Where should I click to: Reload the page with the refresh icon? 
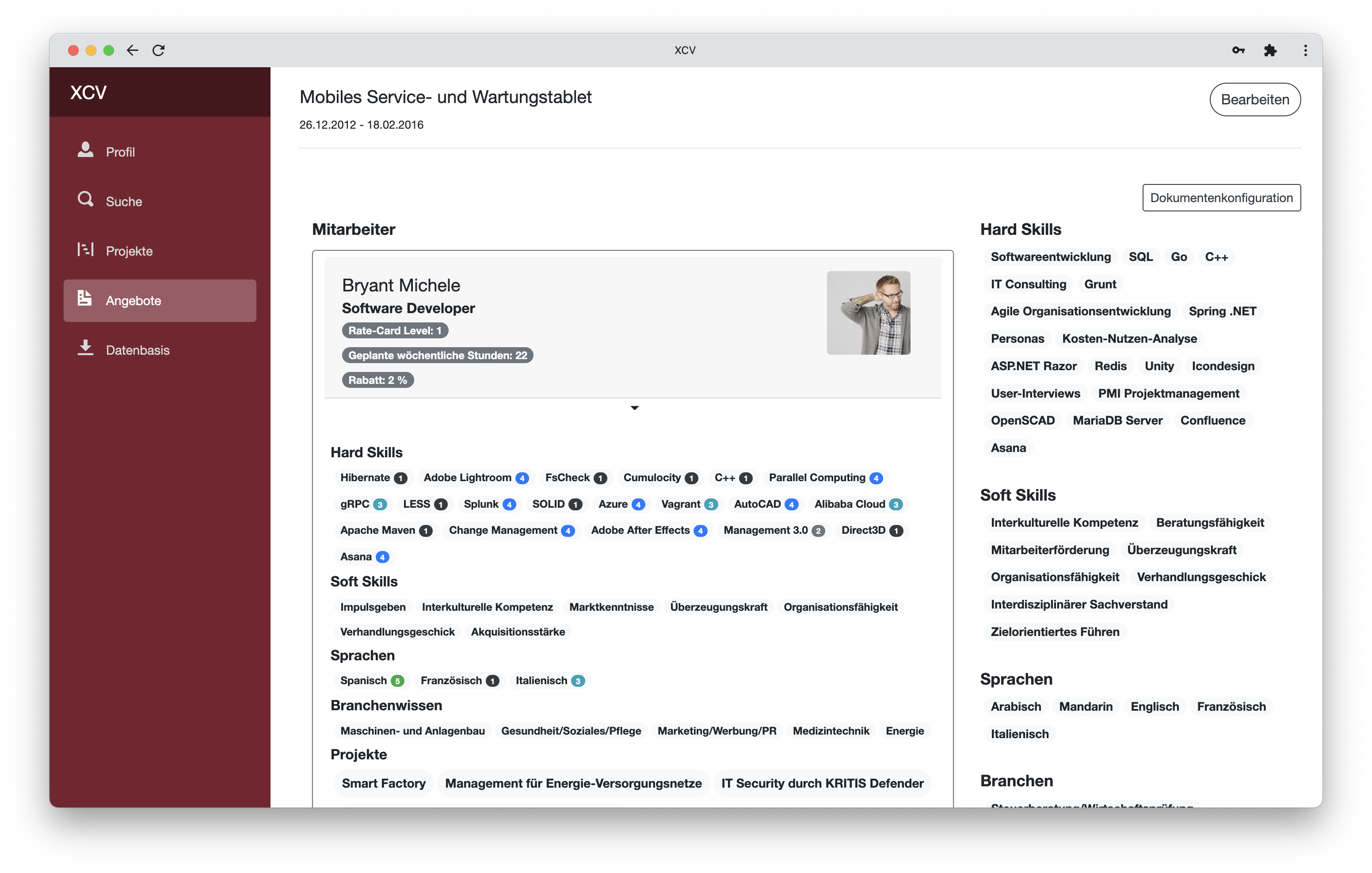[x=158, y=50]
